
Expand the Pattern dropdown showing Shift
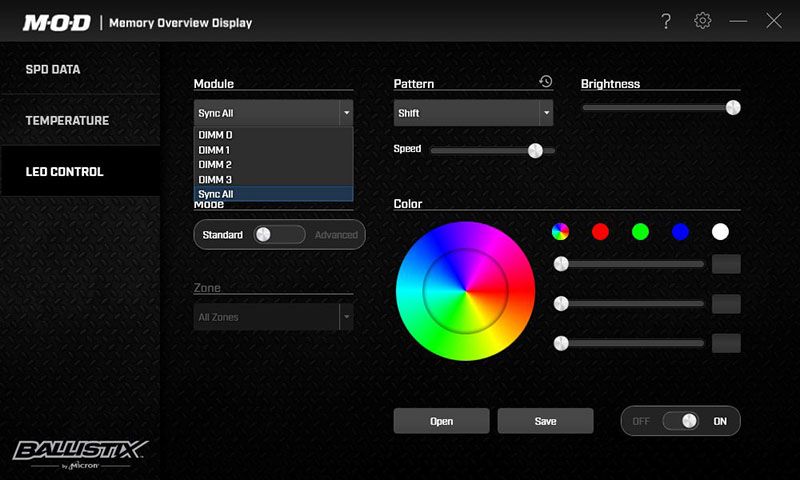click(473, 113)
